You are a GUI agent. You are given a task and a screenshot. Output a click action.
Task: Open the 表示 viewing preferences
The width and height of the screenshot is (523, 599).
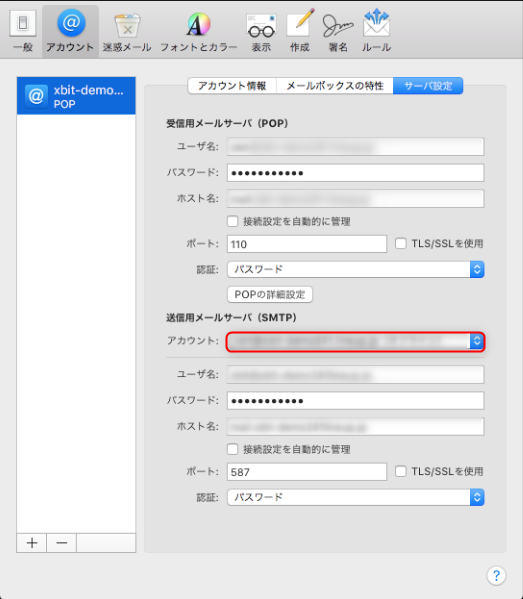coord(261,31)
